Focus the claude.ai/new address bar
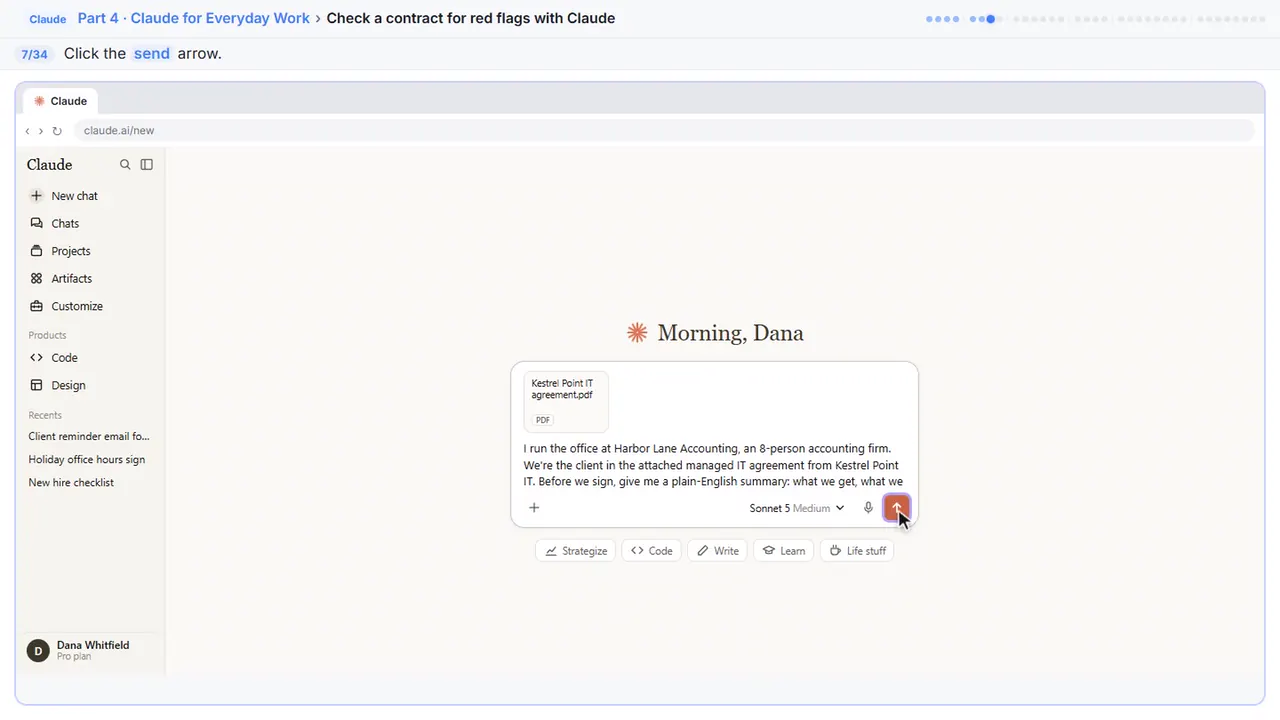1280x720 pixels. pos(665,131)
